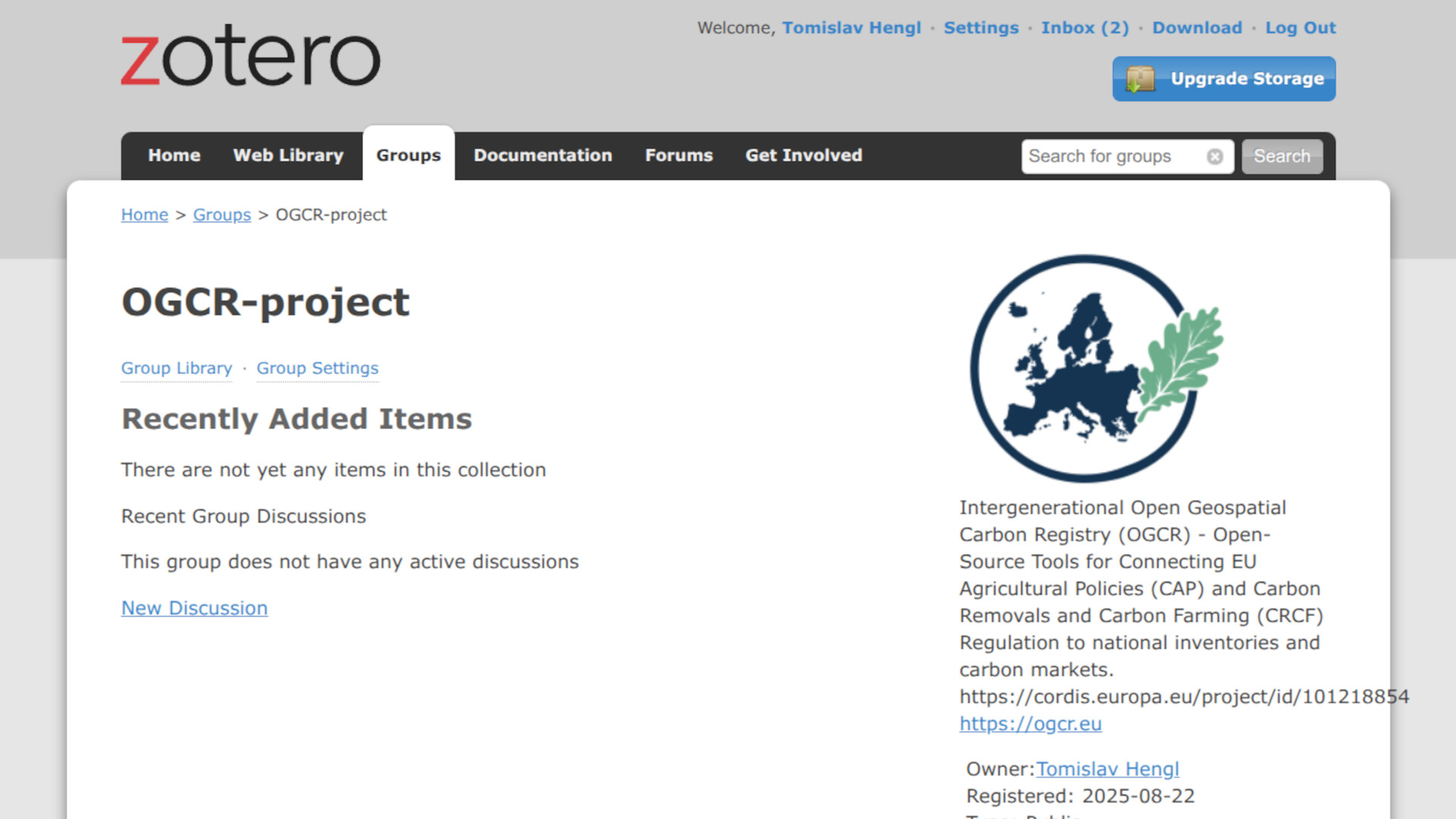This screenshot has height=819, width=1456.
Task: Open the Documentation tab
Action: [543, 155]
